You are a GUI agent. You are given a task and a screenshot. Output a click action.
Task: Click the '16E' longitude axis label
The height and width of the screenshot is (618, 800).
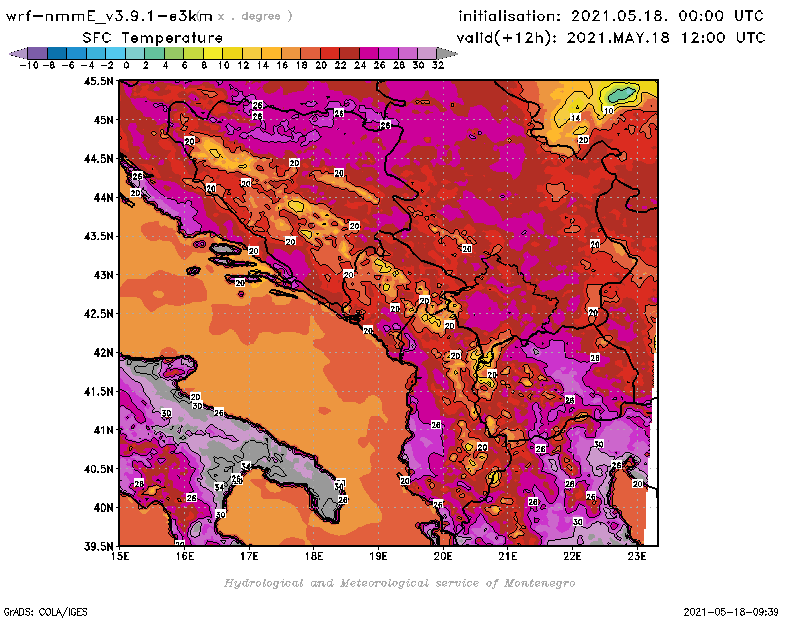point(185,556)
